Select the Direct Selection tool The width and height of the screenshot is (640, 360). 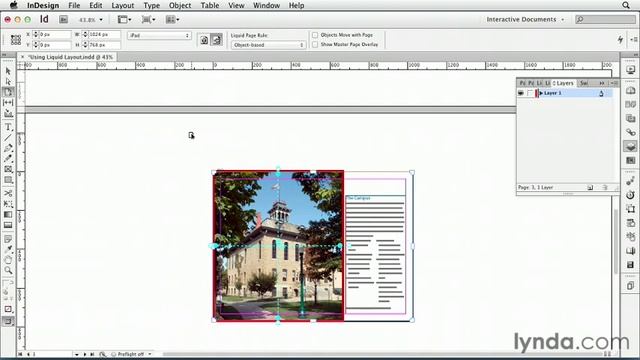pyautogui.click(x=8, y=82)
